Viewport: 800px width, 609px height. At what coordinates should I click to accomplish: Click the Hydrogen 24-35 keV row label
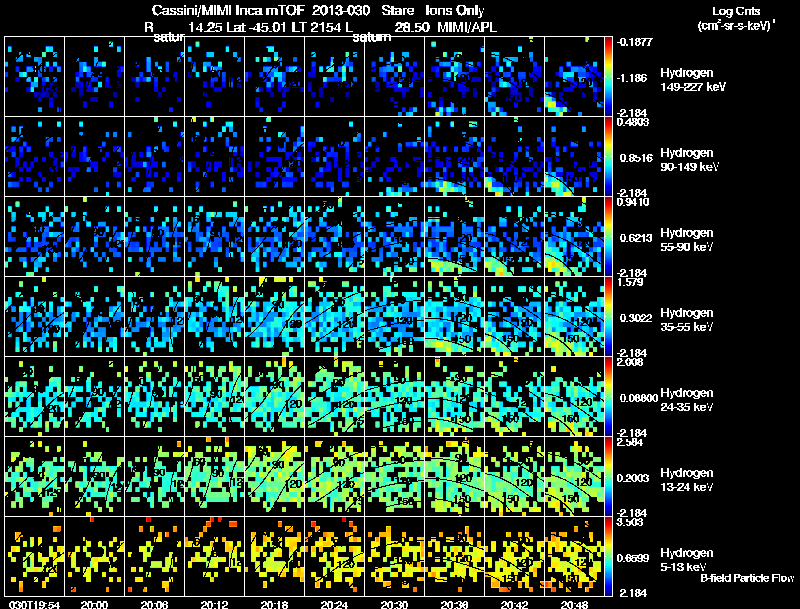pyautogui.click(x=687, y=400)
